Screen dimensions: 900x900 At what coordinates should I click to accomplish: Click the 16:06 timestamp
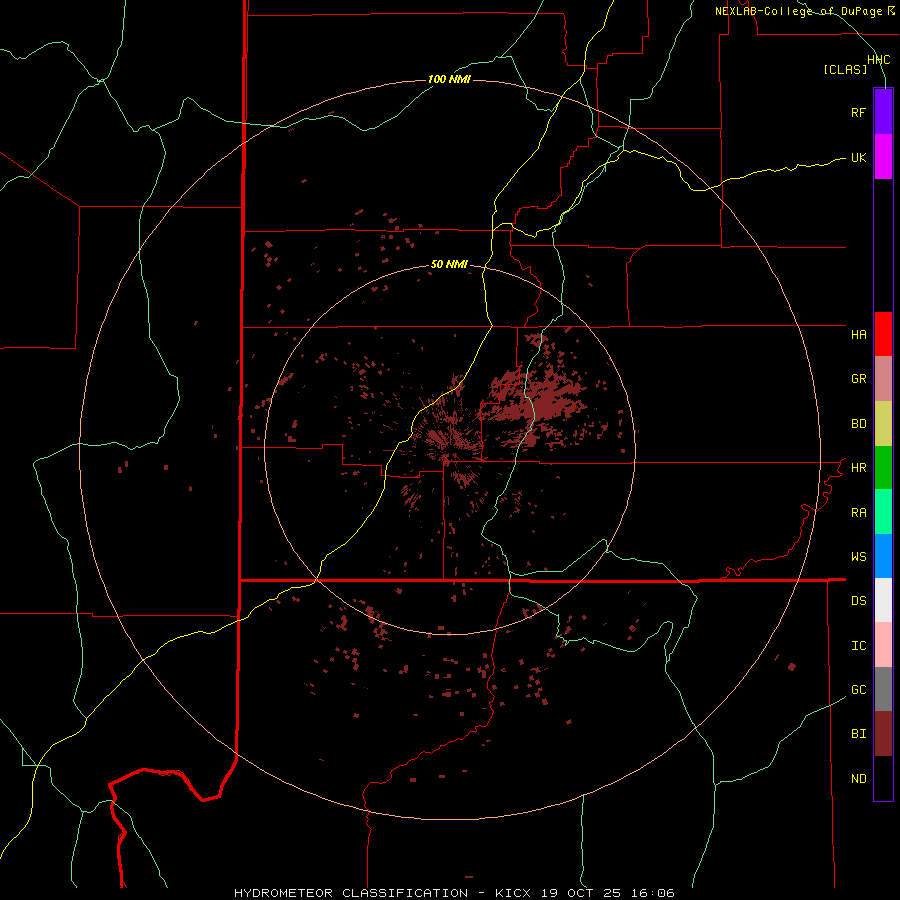(653, 893)
